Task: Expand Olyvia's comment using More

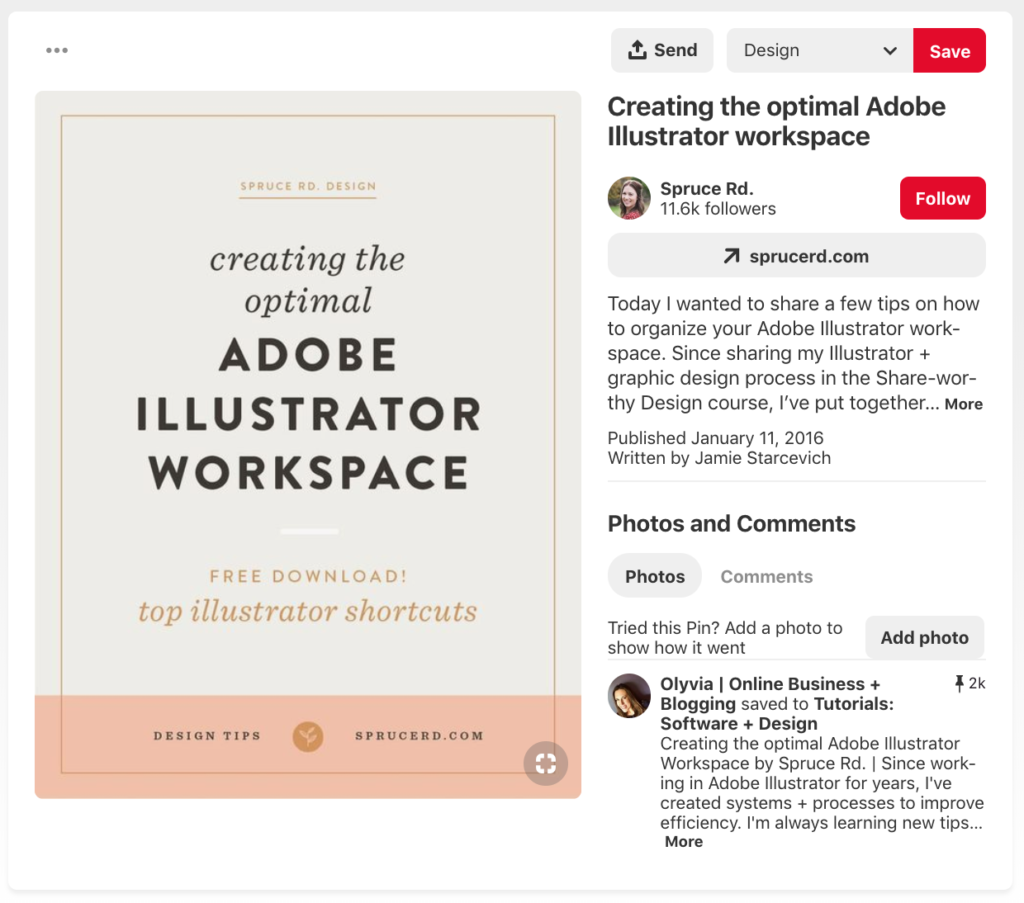Action: (x=683, y=842)
